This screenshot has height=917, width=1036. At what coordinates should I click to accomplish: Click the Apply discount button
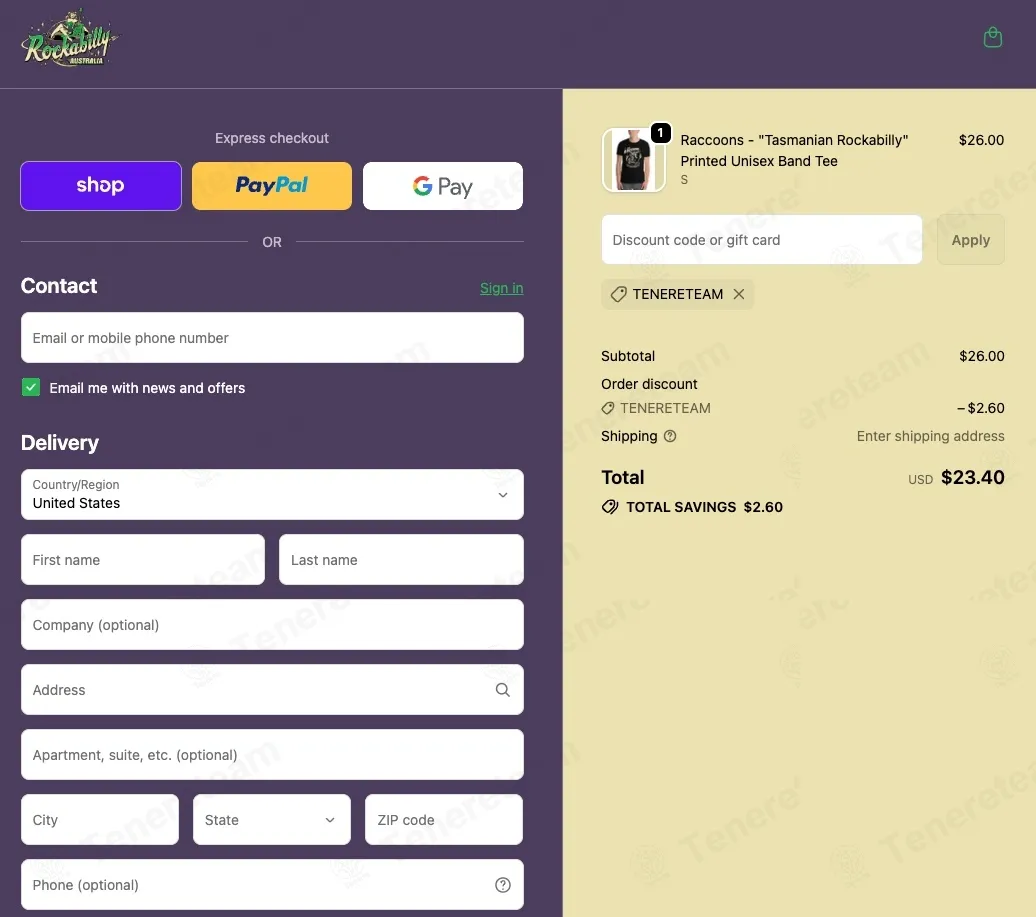pyautogui.click(x=971, y=240)
